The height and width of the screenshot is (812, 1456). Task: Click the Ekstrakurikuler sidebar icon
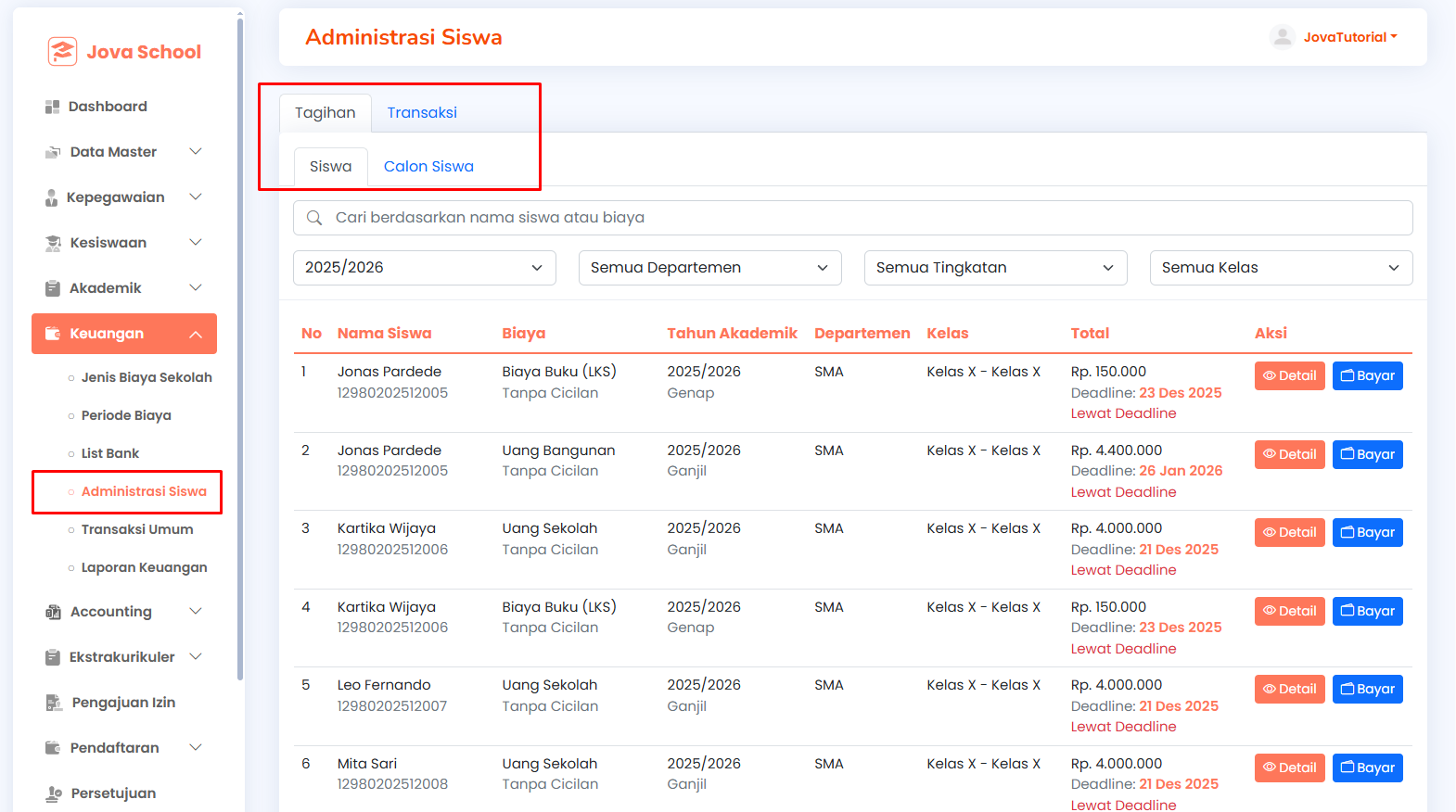53,657
